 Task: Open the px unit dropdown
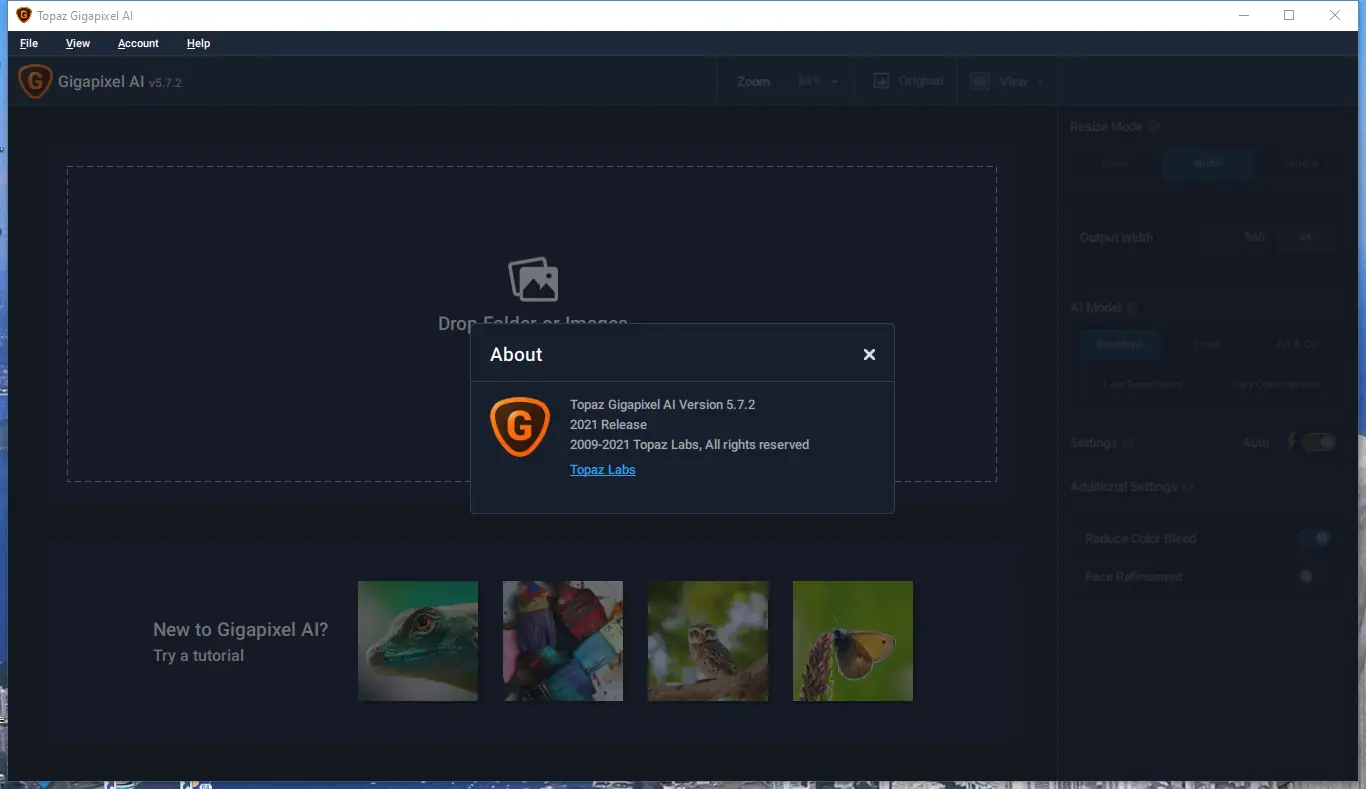(x=1306, y=238)
